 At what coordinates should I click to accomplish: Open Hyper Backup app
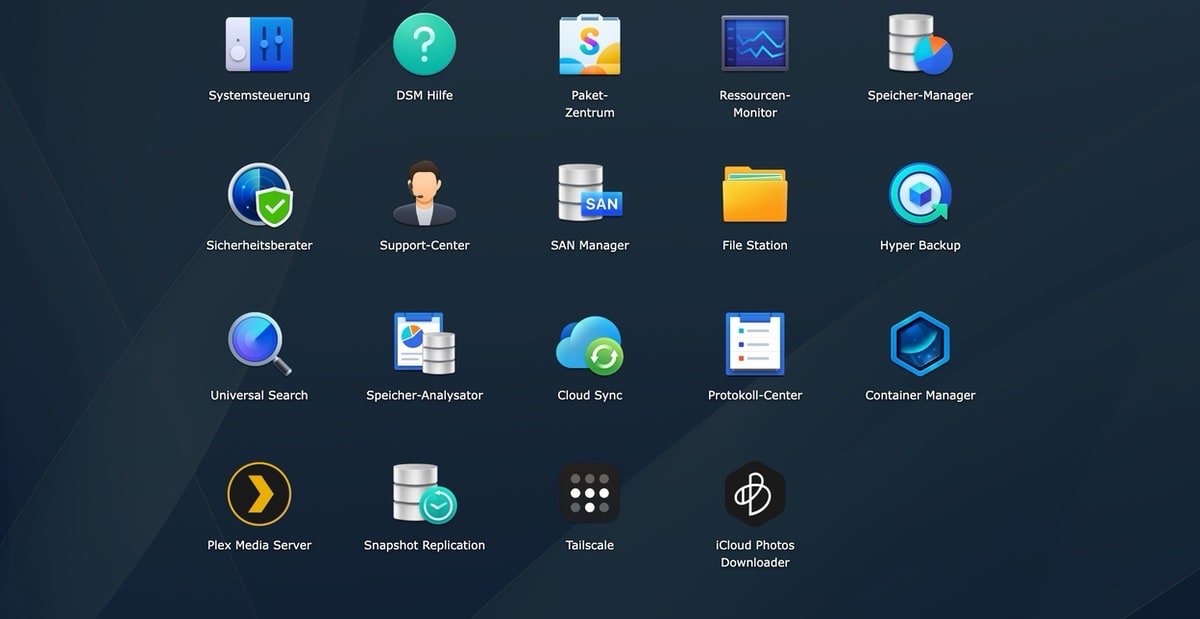920,194
